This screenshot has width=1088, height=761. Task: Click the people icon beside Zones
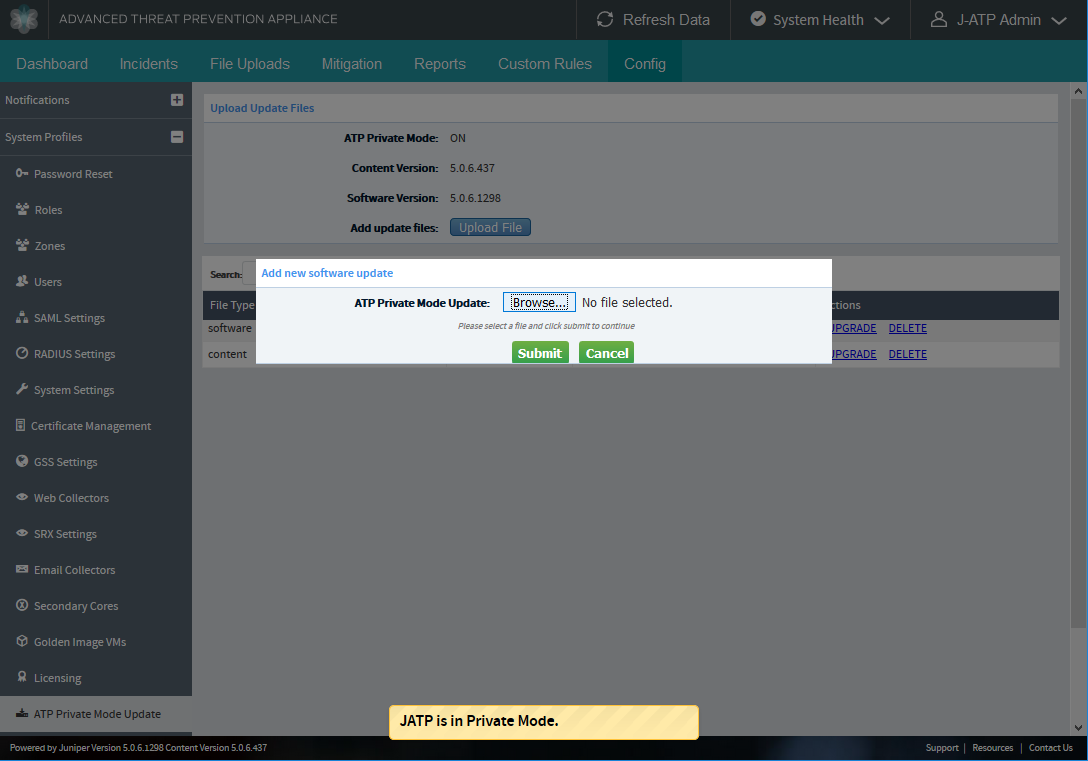click(x=22, y=245)
